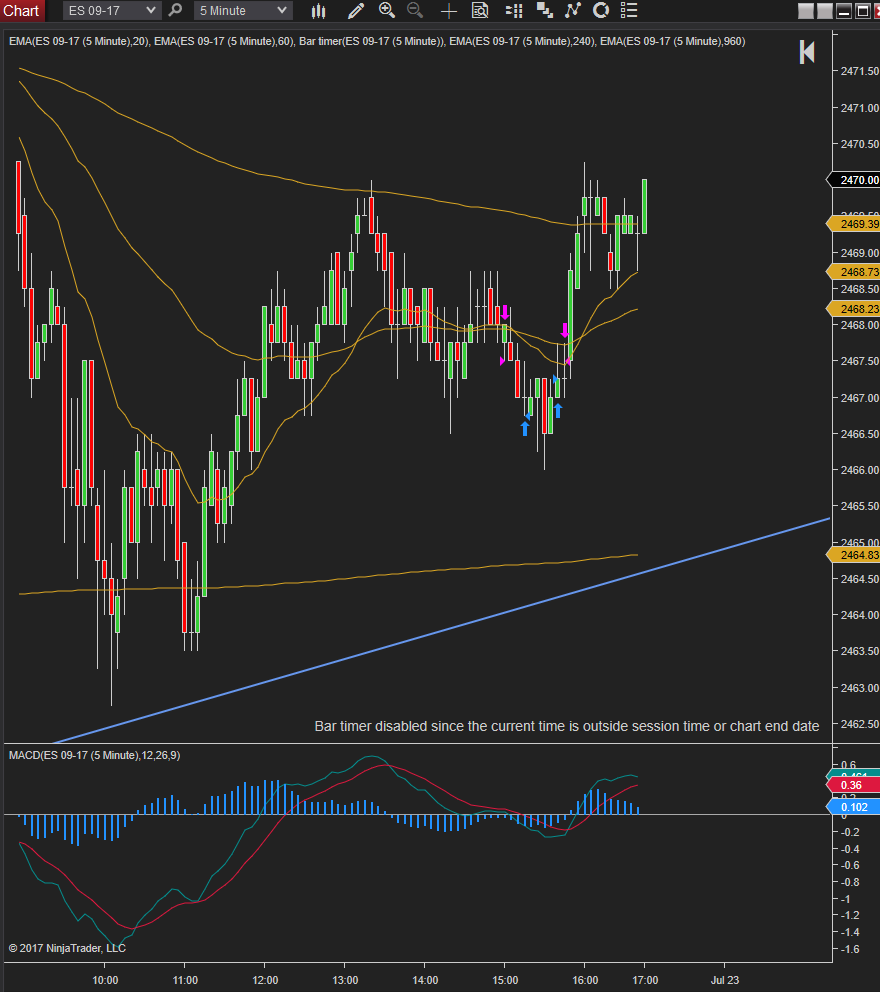
Task: Click the 2468.23 EMA price marker
Action: (853, 309)
